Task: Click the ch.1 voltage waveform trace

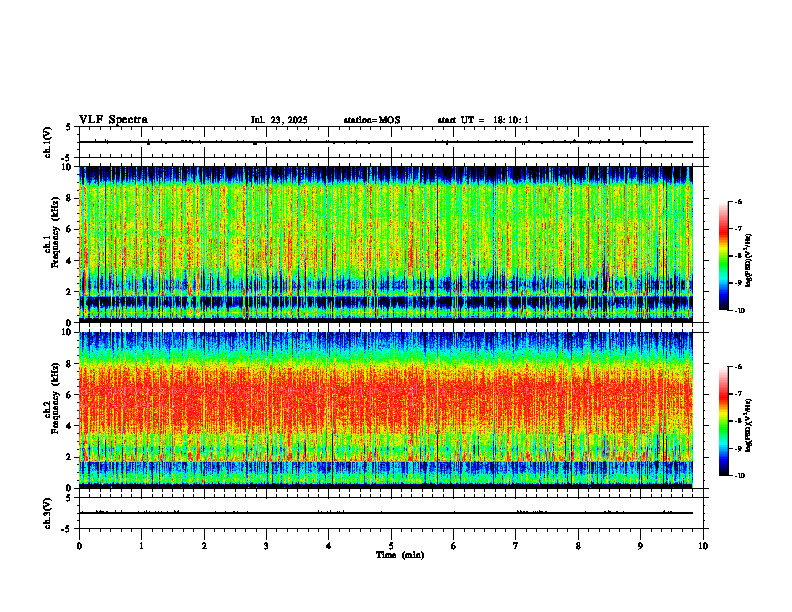Action: [386, 142]
